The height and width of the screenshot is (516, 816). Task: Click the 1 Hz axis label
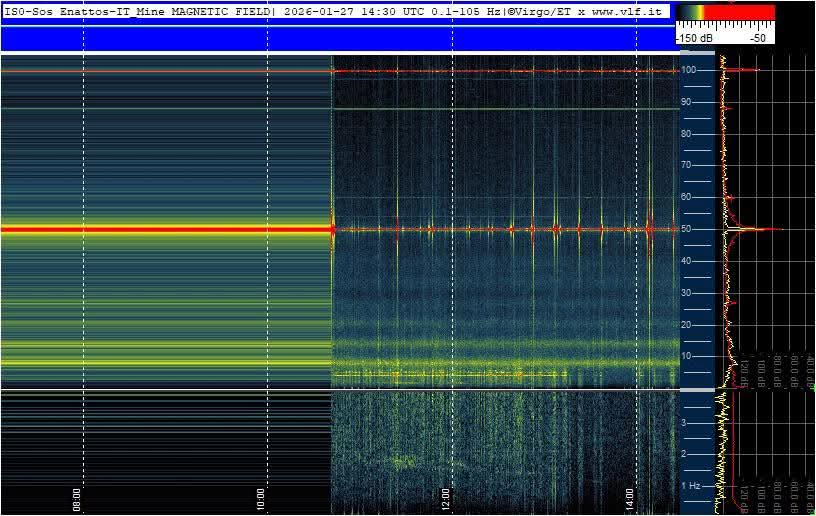click(691, 486)
